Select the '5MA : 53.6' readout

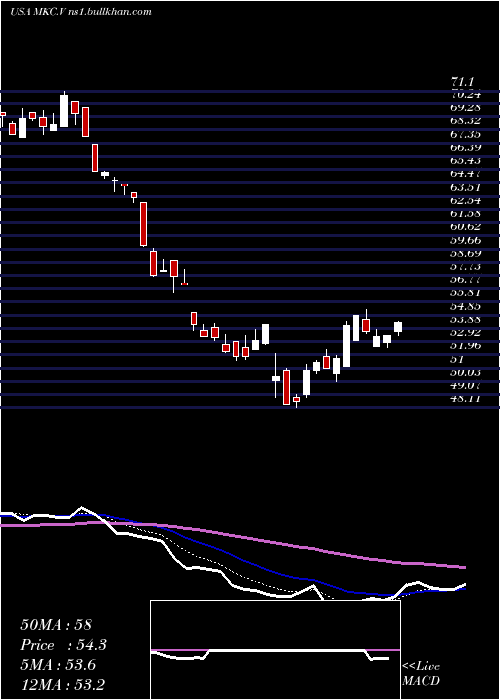60,665
